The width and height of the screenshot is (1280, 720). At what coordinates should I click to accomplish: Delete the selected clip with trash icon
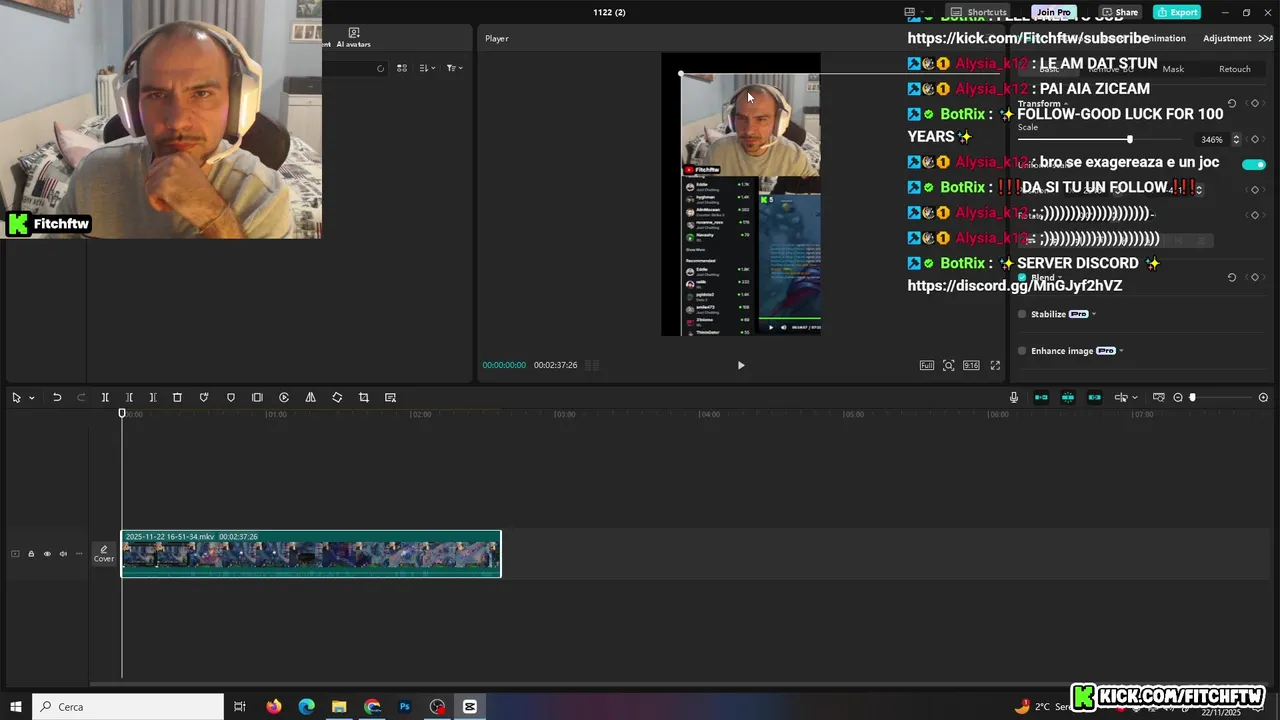click(177, 397)
